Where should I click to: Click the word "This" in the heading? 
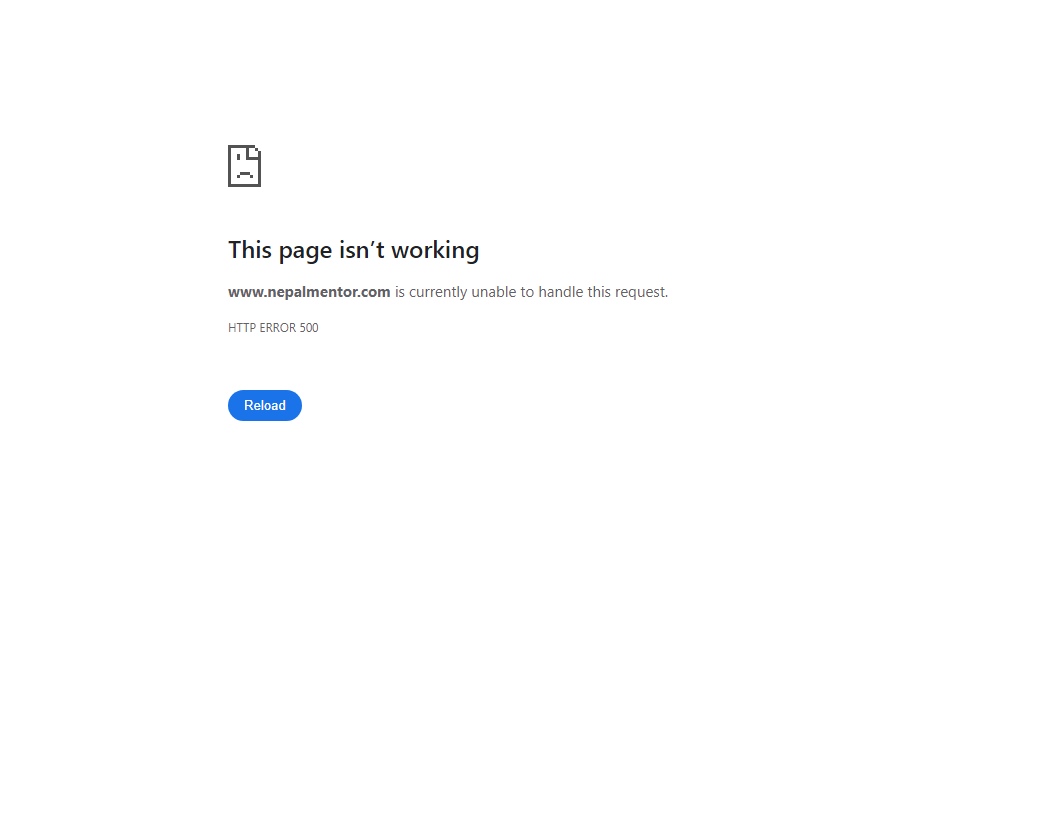250,250
